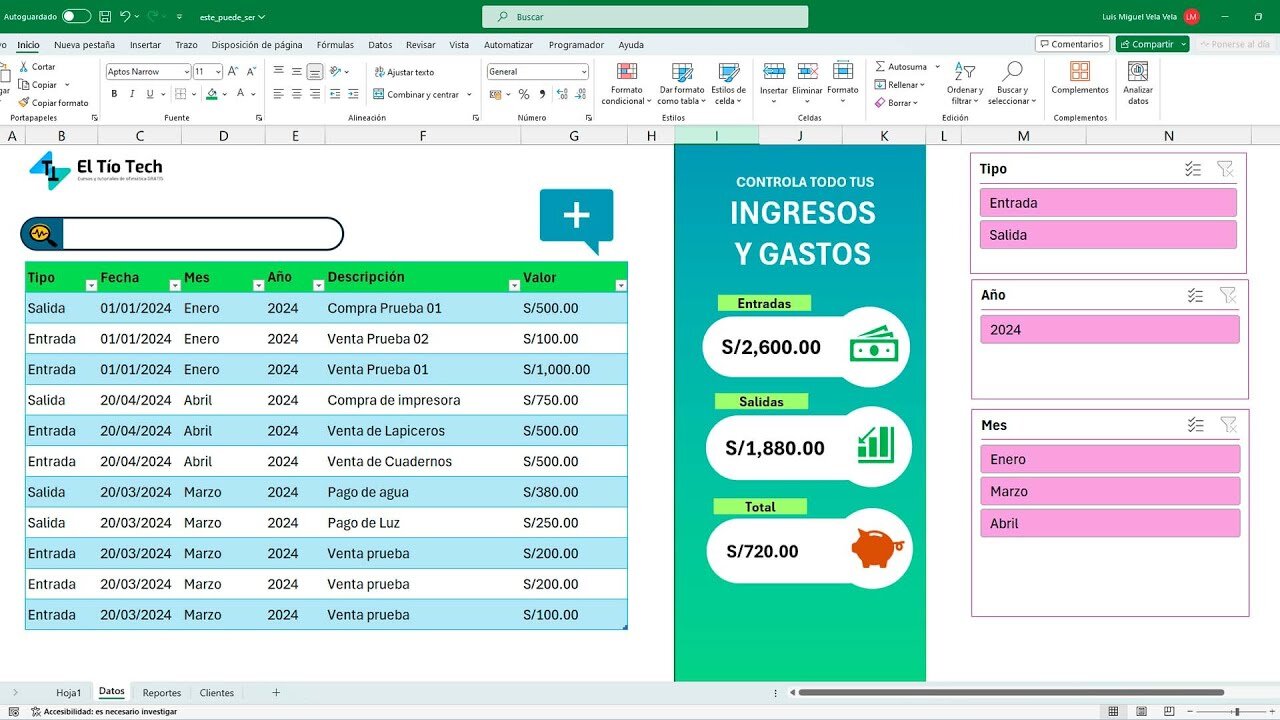Click the Cortar scissors icon
Image resolution: width=1280 pixels, height=720 pixels.
point(24,67)
